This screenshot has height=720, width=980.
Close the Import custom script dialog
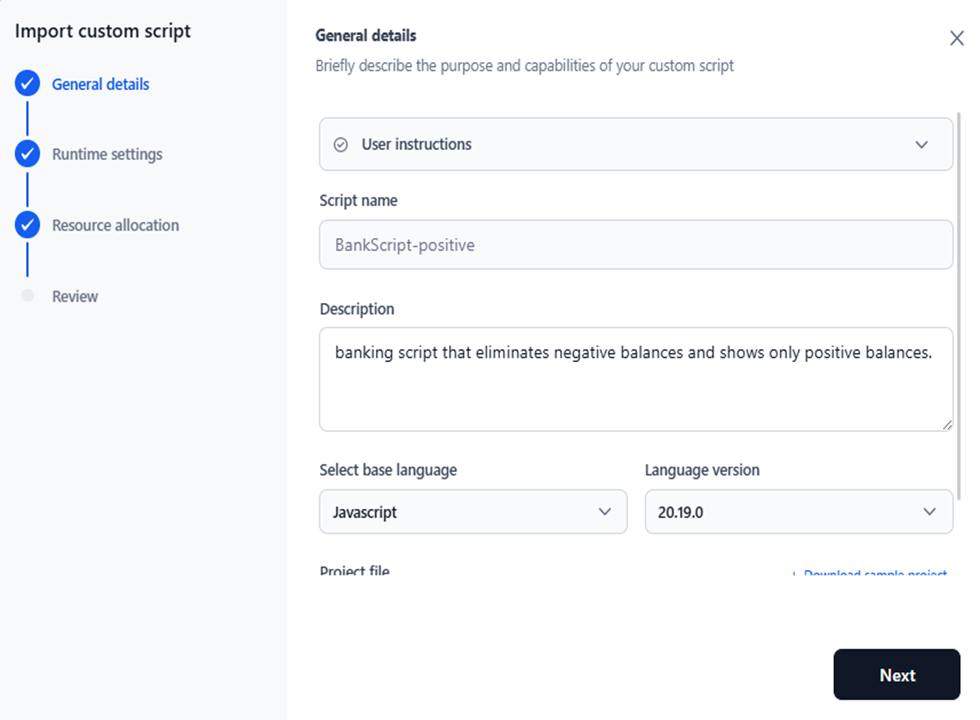coord(956,37)
